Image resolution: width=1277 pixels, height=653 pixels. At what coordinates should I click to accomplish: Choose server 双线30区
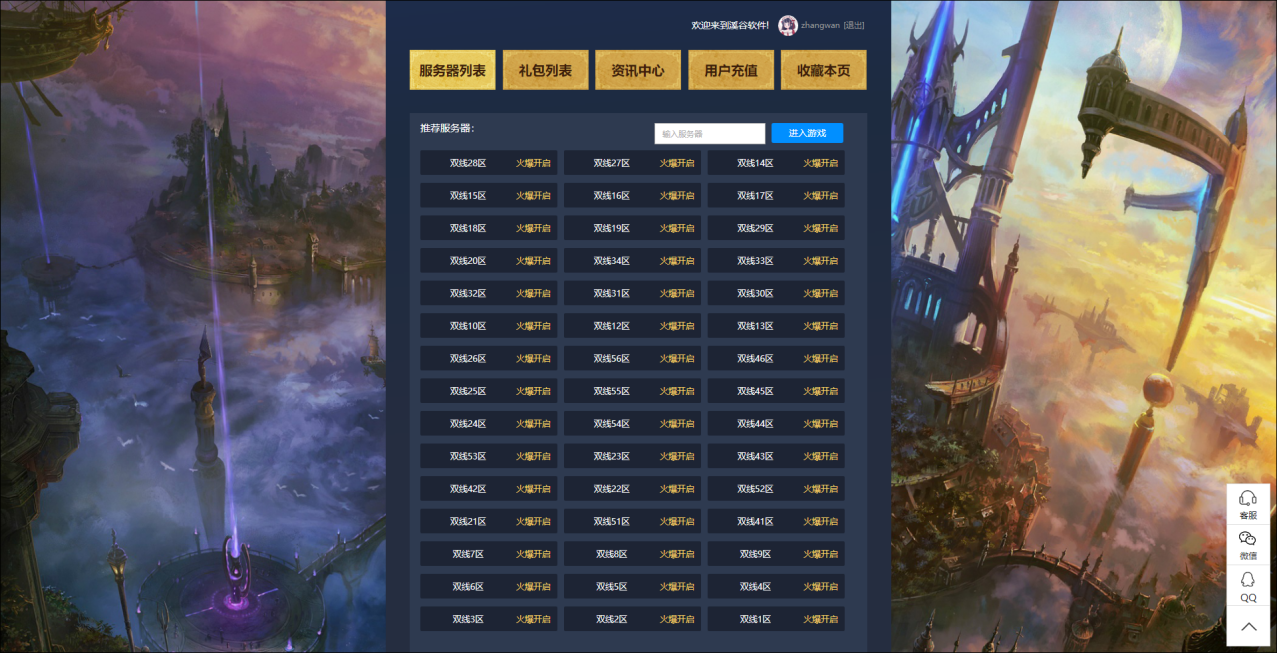point(776,293)
